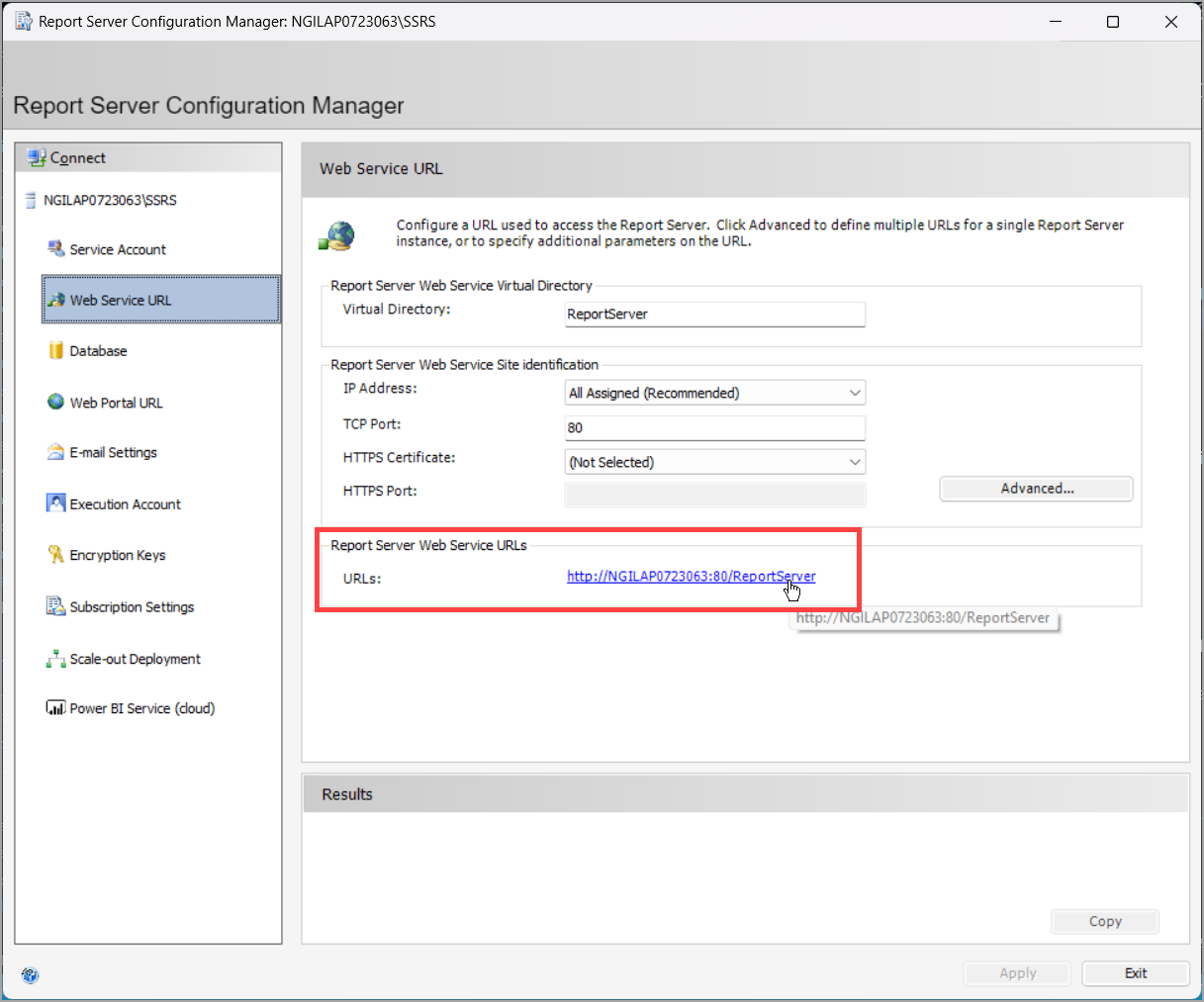Click the Web Portal URL globe icon
The width and height of the screenshot is (1204, 1002).
click(x=56, y=402)
